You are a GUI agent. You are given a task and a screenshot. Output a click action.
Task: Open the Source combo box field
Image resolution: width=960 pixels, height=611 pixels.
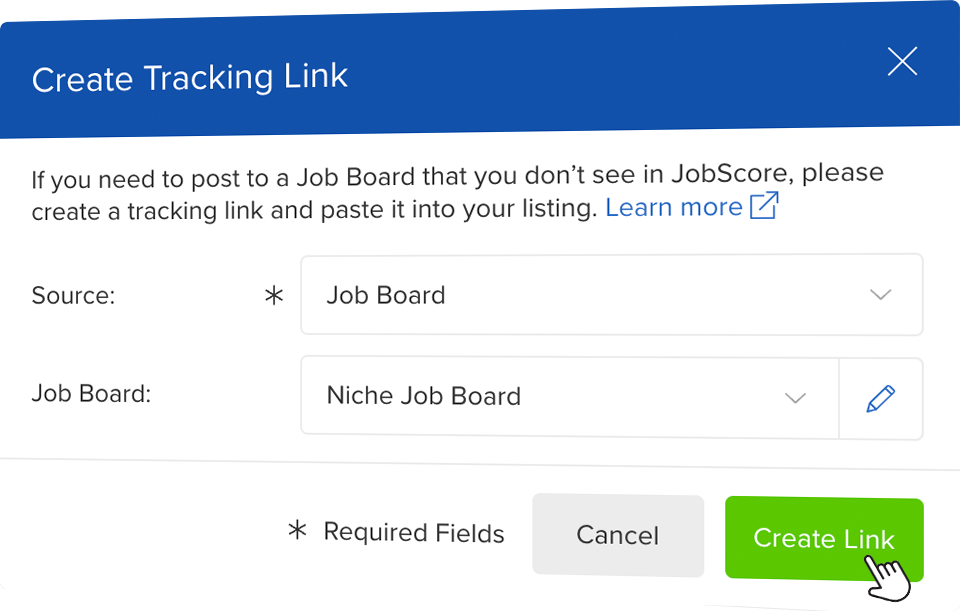pos(611,295)
